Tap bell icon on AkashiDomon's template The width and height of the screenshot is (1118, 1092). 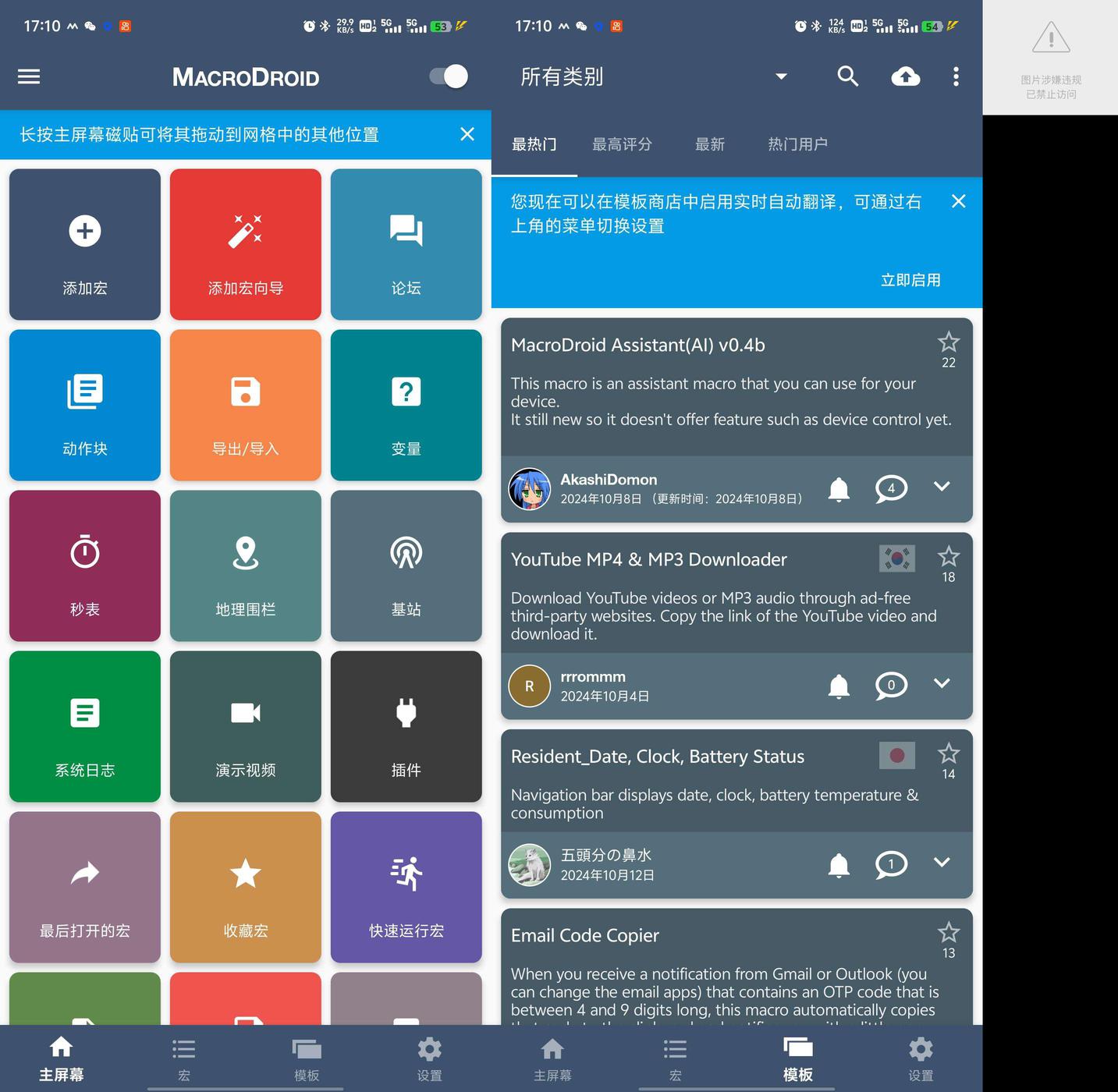point(839,489)
